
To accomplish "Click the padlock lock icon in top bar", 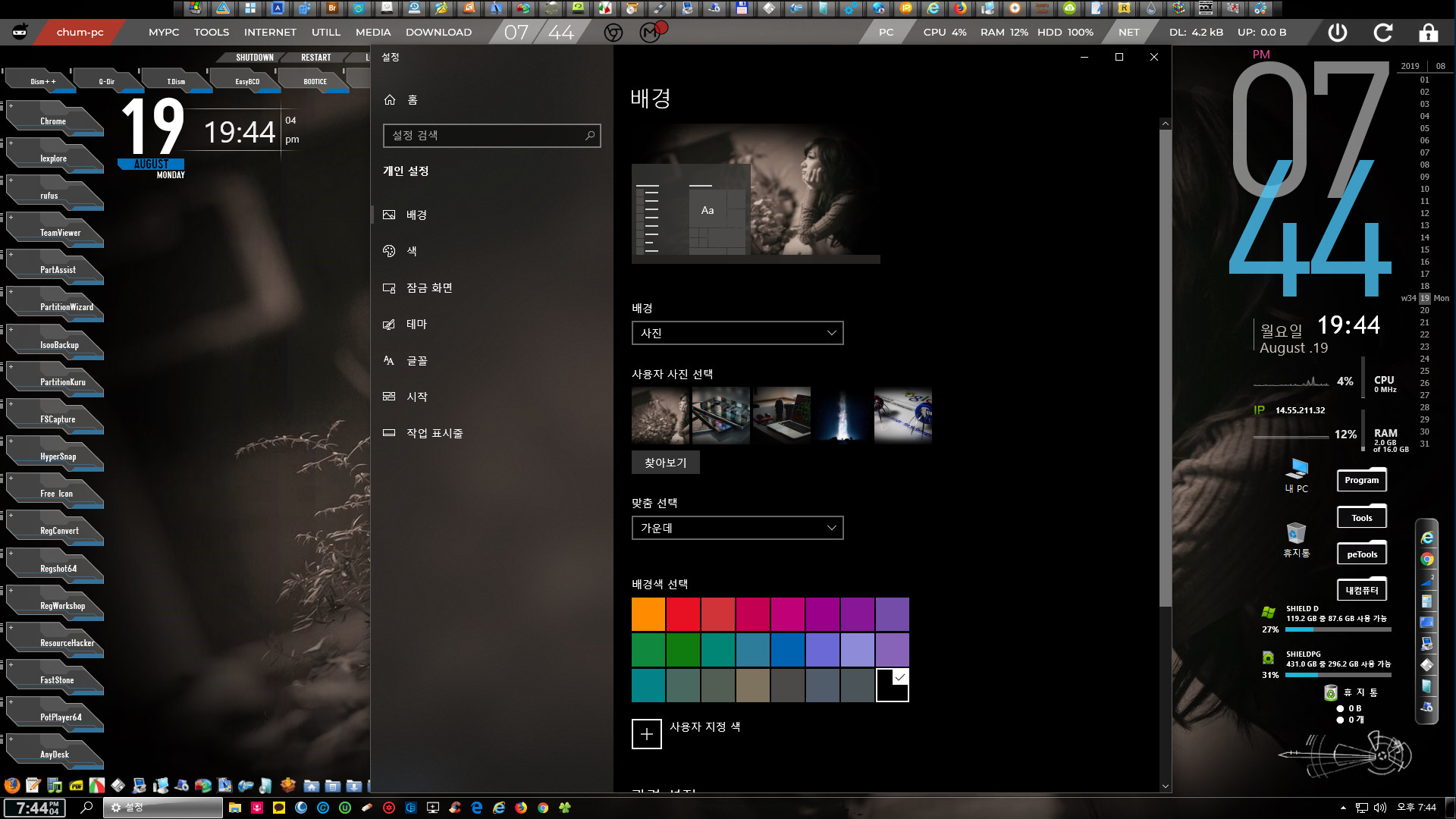I will coord(1429,32).
